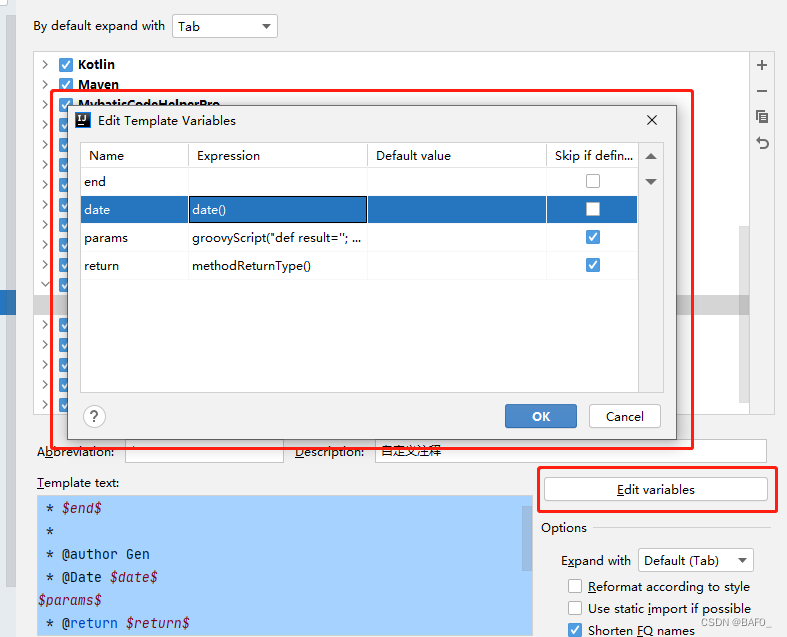787x637 pixels.
Task: Select the date variable name cell
Action: coord(135,209)
